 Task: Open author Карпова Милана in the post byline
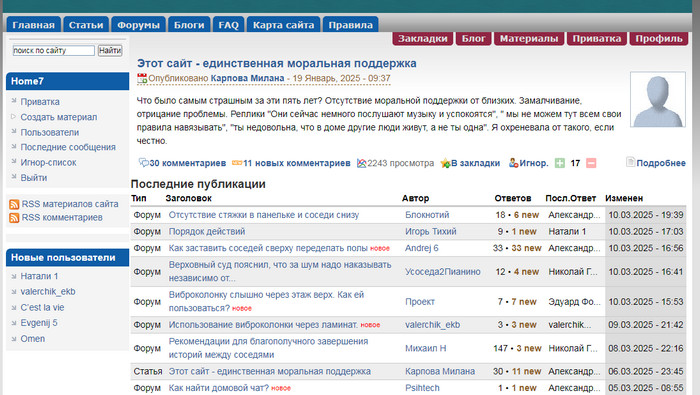[x=247, y=78]
